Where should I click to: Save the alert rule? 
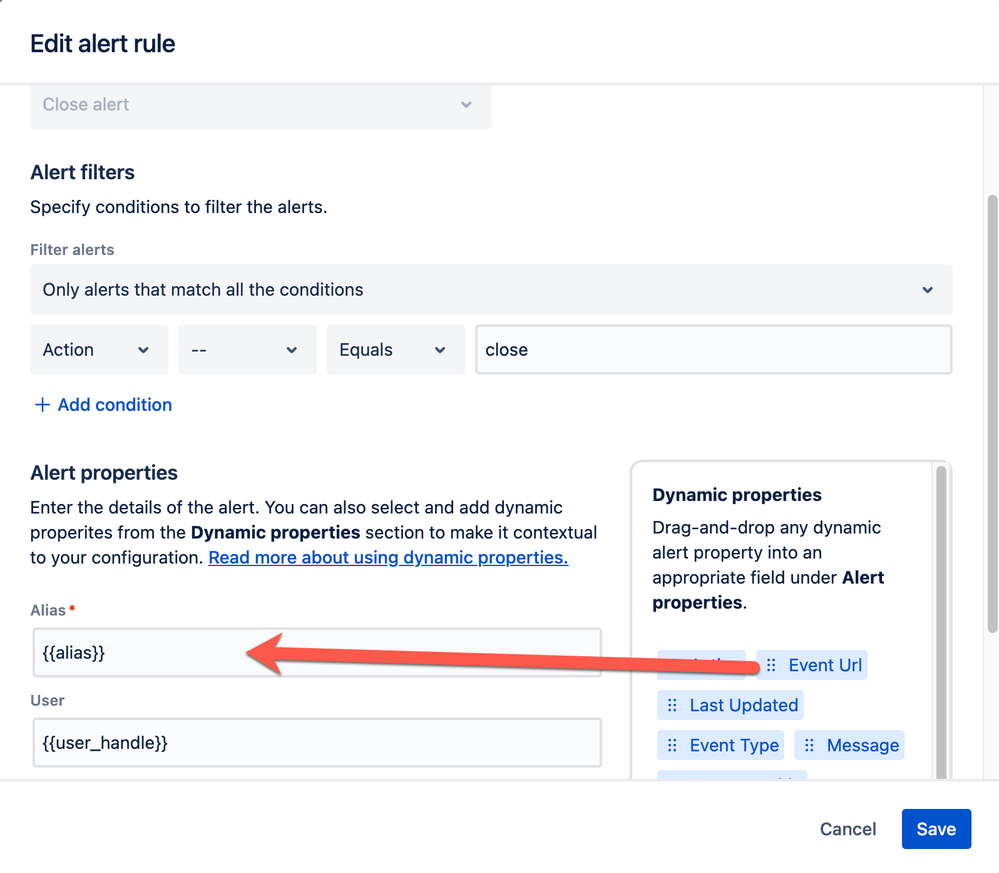(935, 829)
